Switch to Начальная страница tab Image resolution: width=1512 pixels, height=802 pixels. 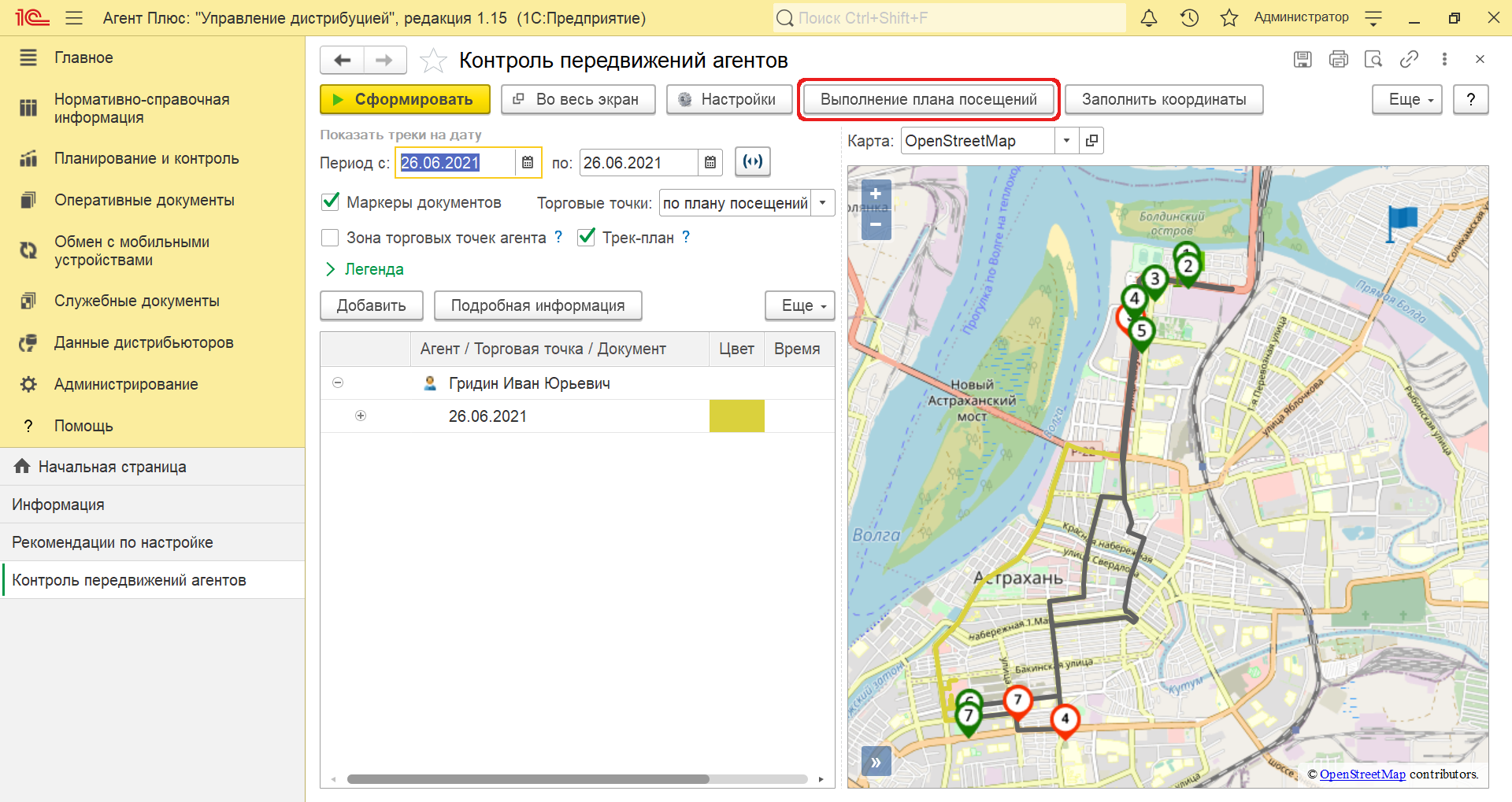pos(152,467)
